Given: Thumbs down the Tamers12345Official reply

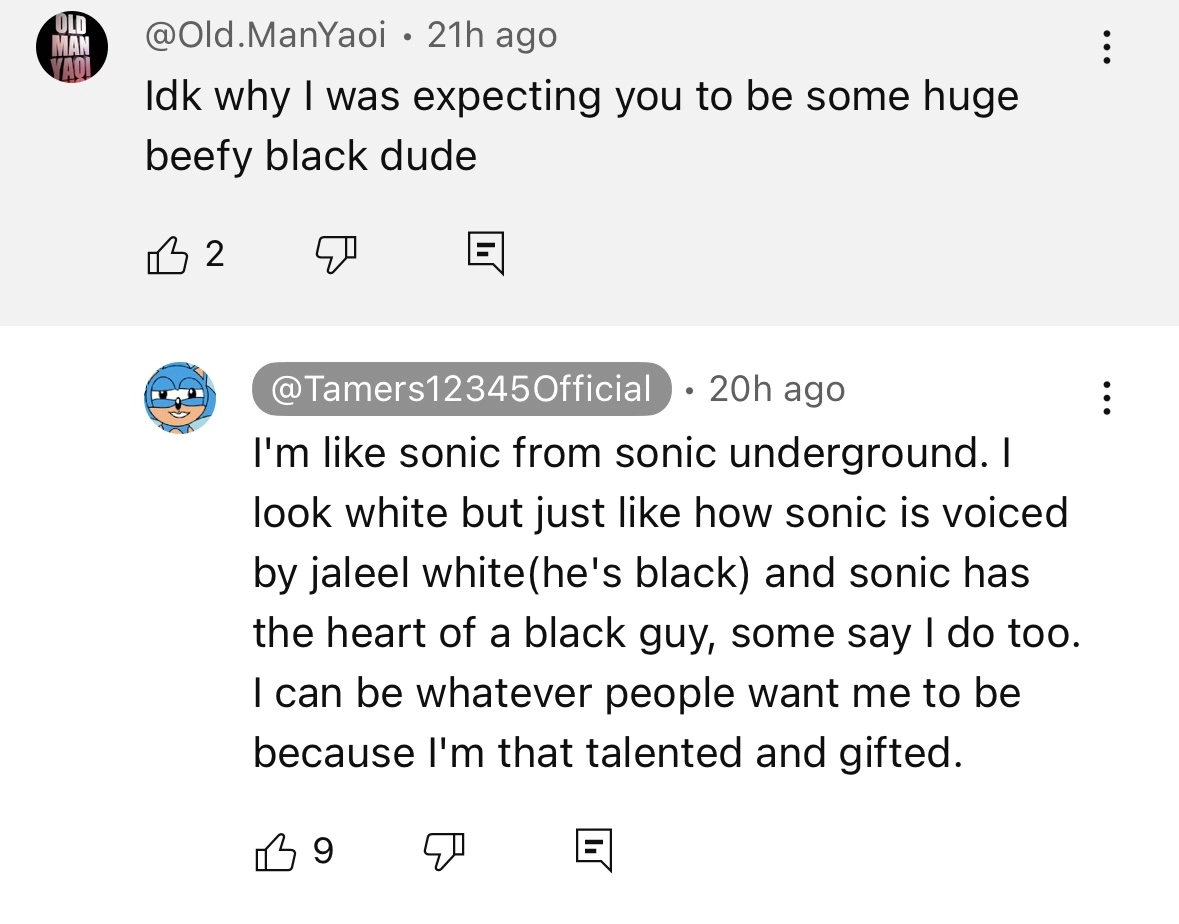Looking at the screenshot, I should point(444,852).
